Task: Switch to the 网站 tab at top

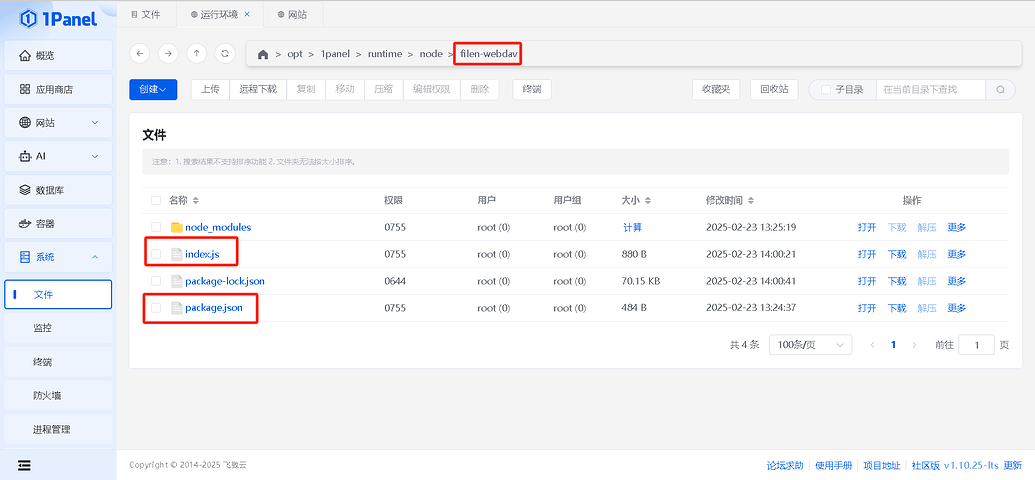Action: (x=292, y=14)
